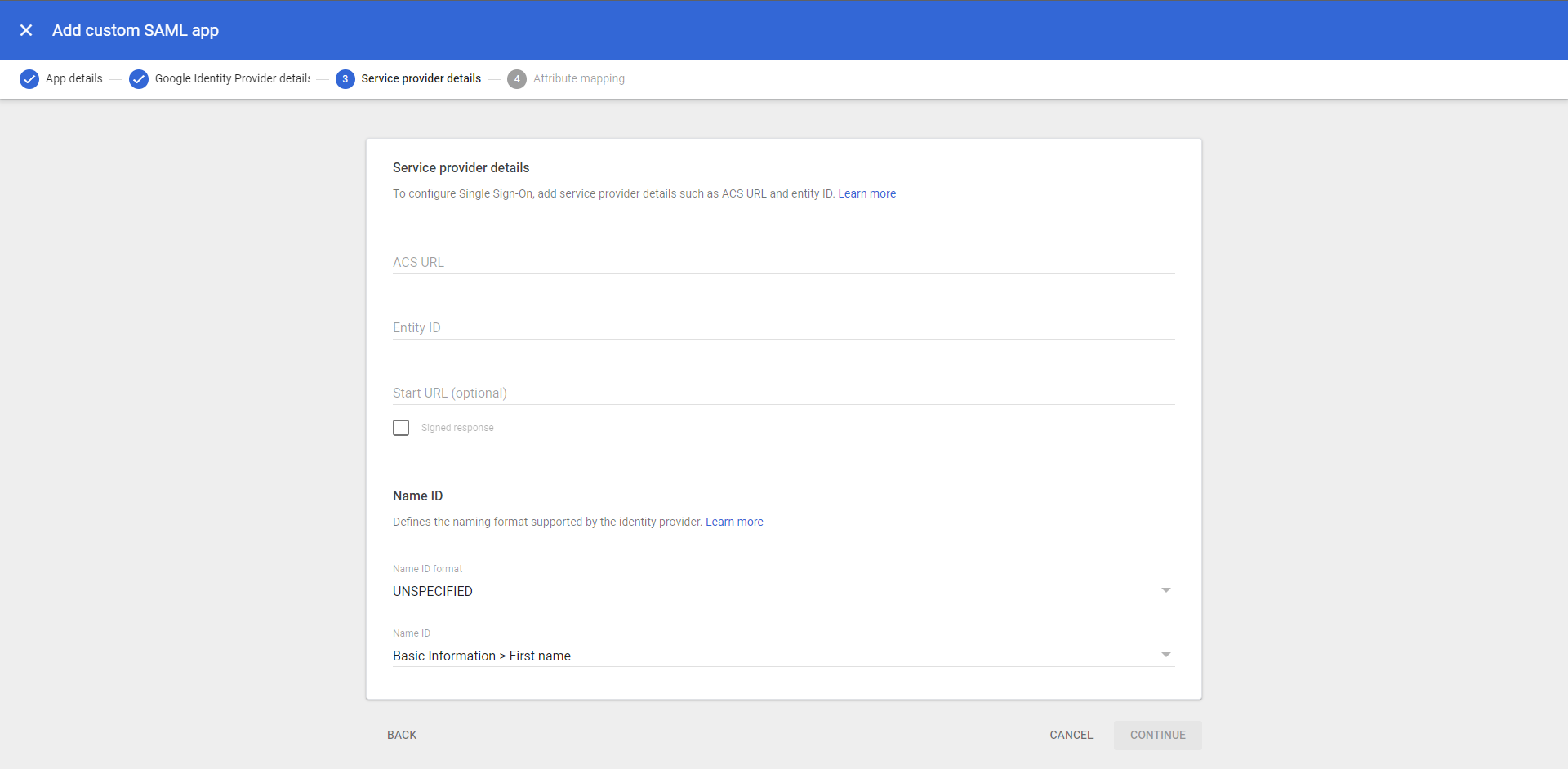
Task: Click into the Entity ID field
Action: coord(782,327)
